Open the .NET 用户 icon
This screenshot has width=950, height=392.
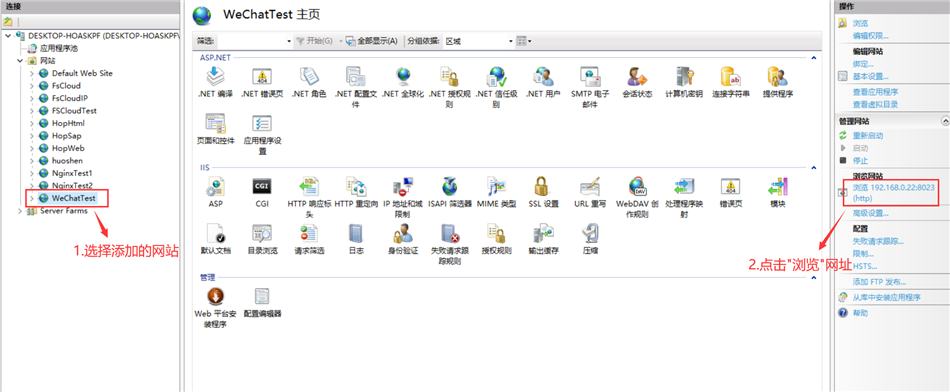pos(543,77)
